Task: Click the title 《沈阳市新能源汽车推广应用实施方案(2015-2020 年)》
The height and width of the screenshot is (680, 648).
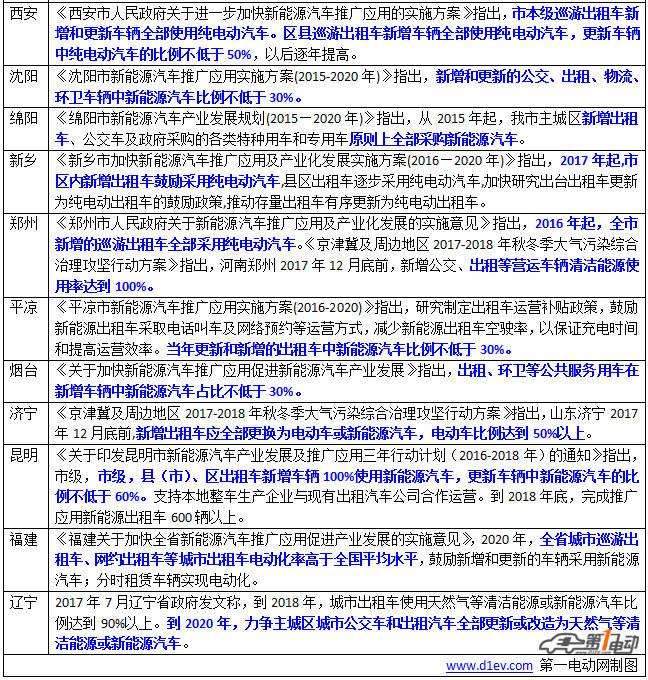Action: click(x=223, y=76)
